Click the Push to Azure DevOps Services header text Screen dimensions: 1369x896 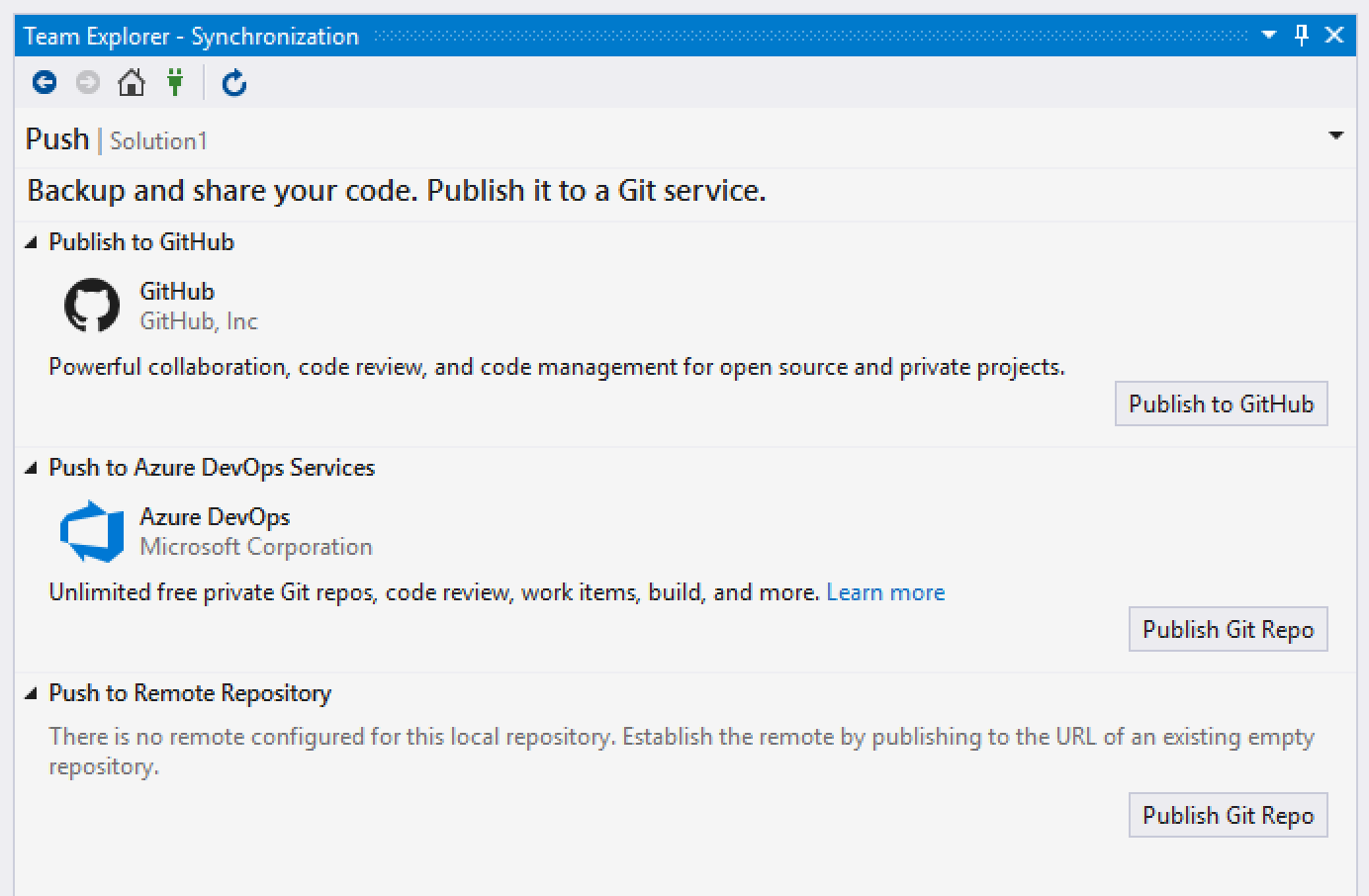[x=212, y=468]
